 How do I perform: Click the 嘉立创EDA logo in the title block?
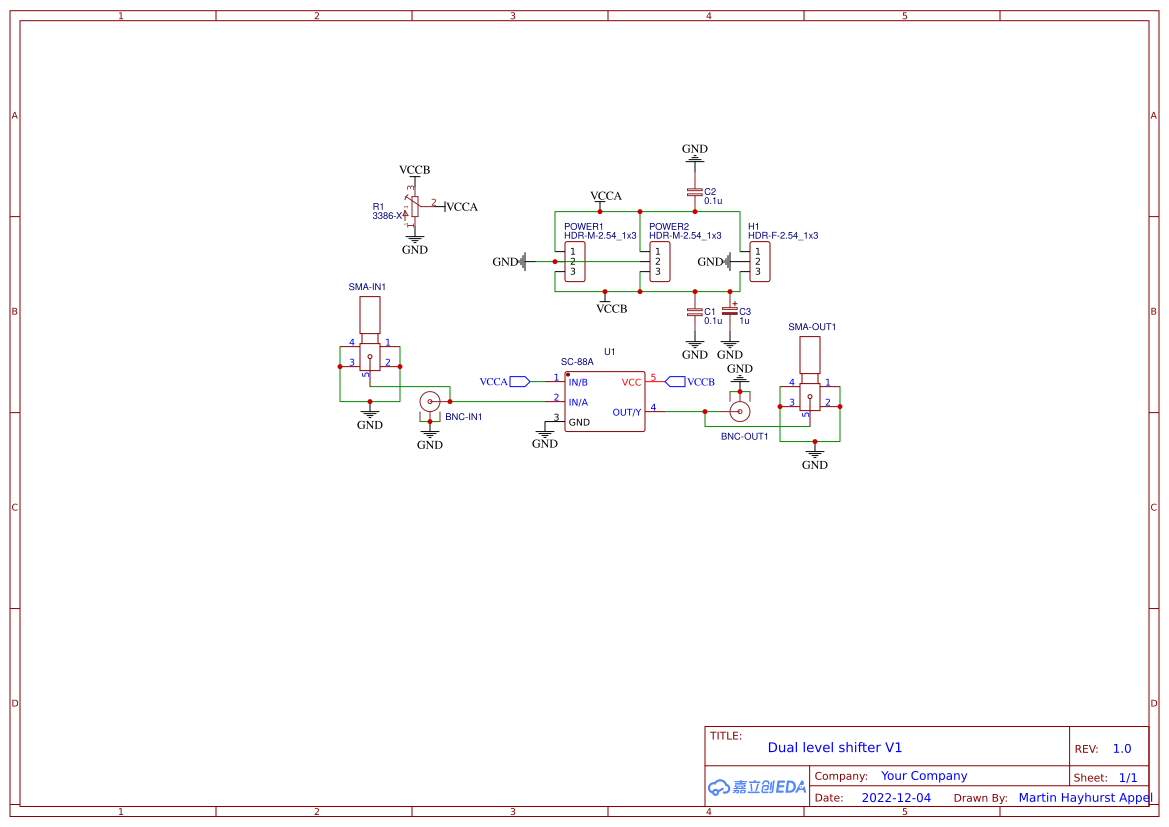755,787
